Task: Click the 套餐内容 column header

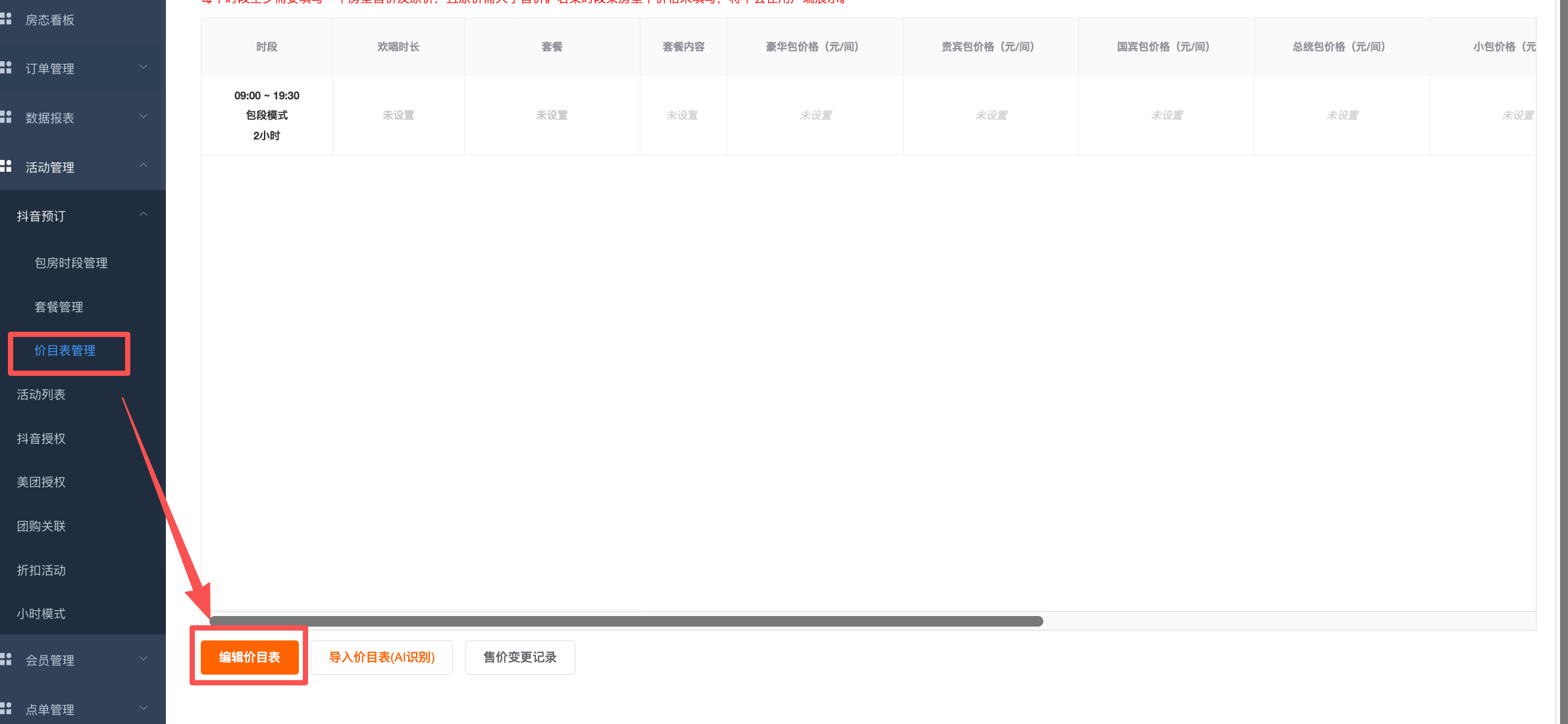Action: pyautogui.click(x=683, y=47)
